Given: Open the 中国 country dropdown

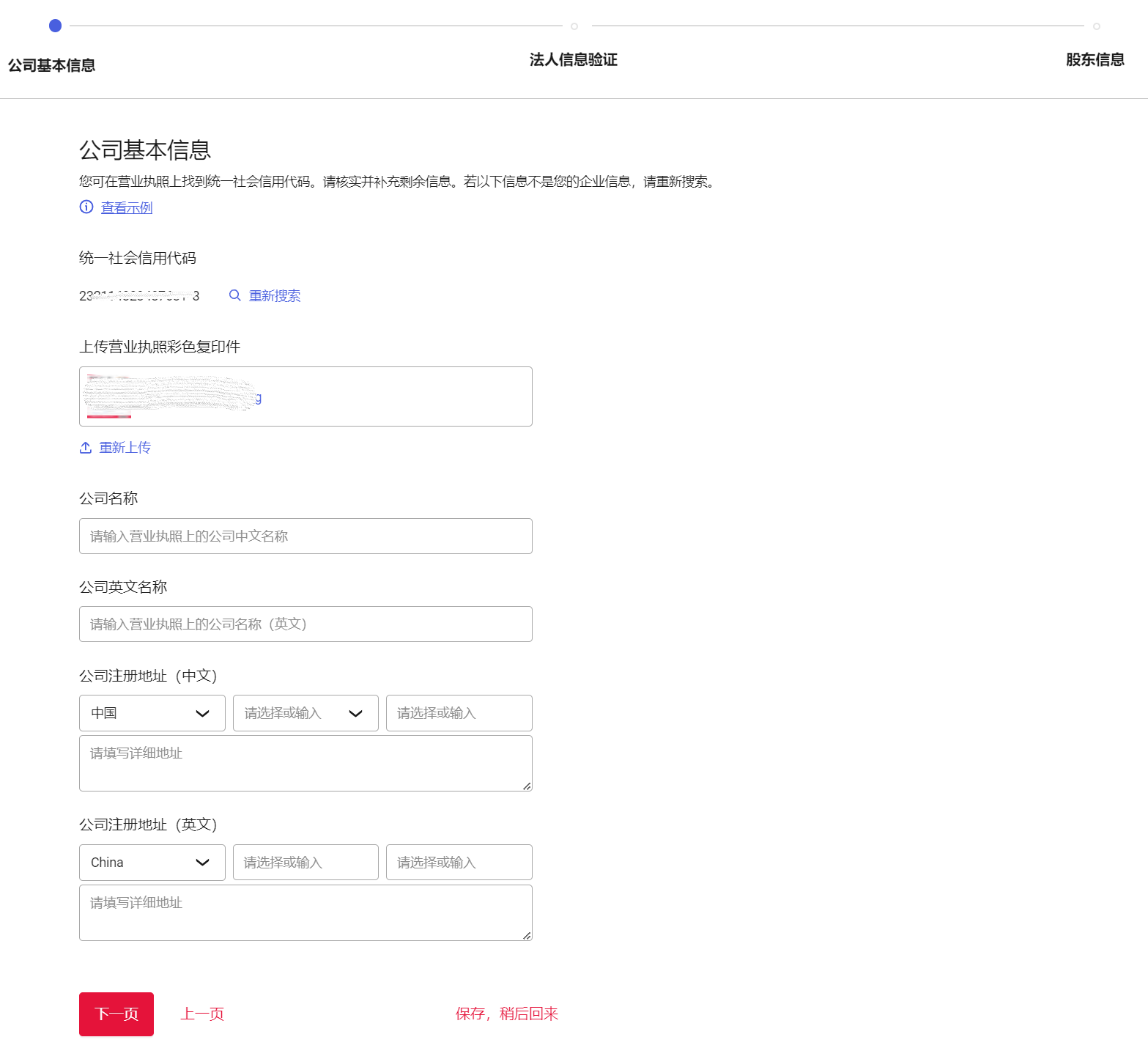Looking at the screenshot, I should click(x=152, y=713).
